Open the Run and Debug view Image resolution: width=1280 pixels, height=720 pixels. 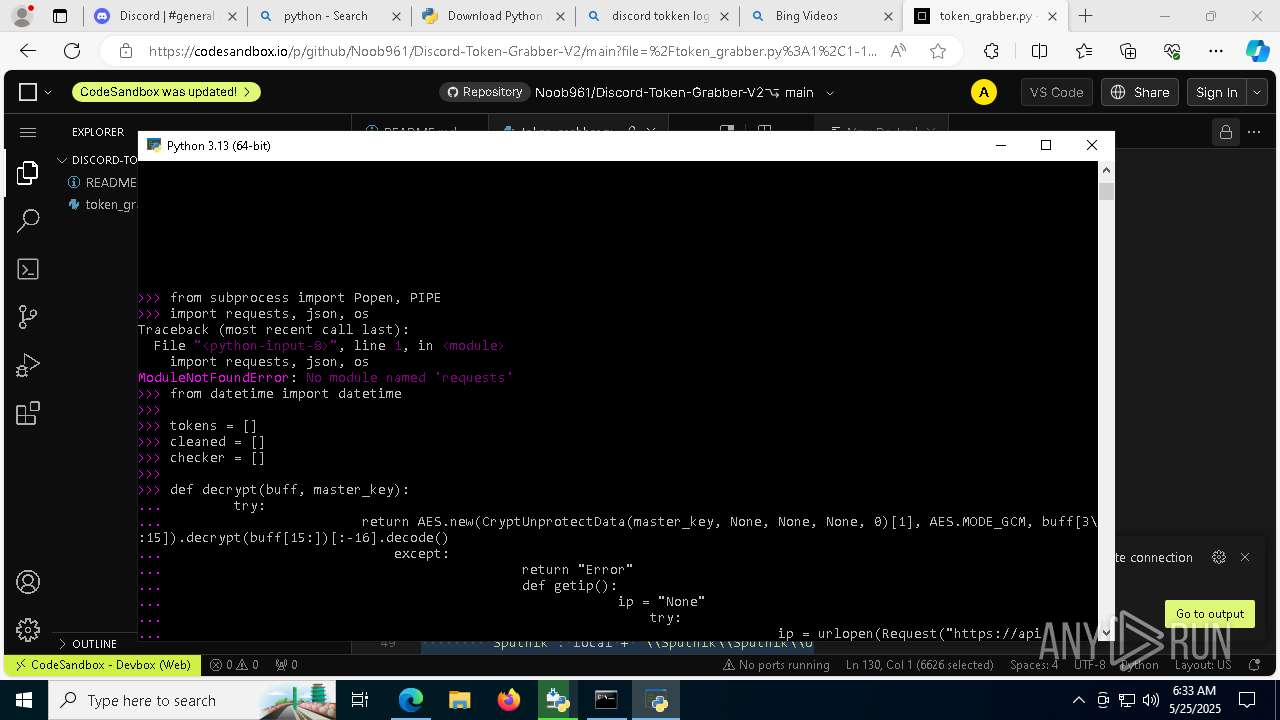28,365
